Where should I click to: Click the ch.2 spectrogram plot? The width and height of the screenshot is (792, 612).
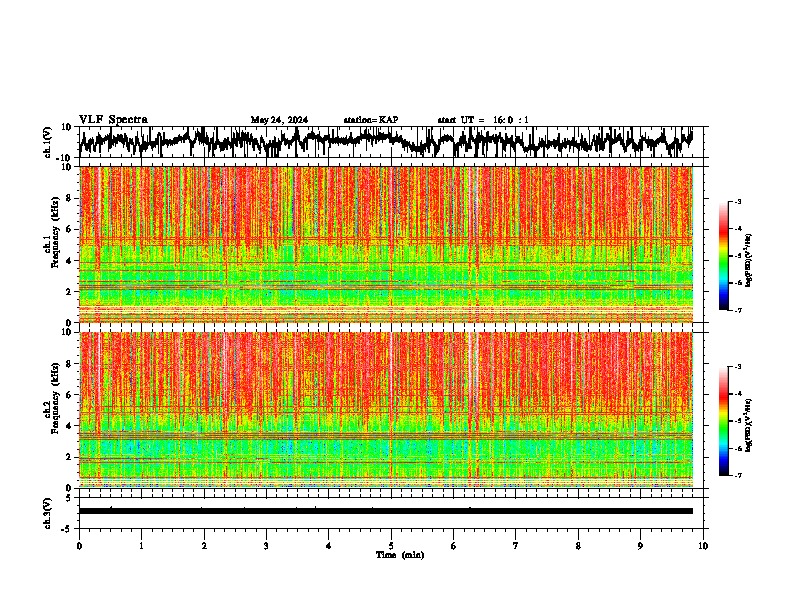click(386, 410)
